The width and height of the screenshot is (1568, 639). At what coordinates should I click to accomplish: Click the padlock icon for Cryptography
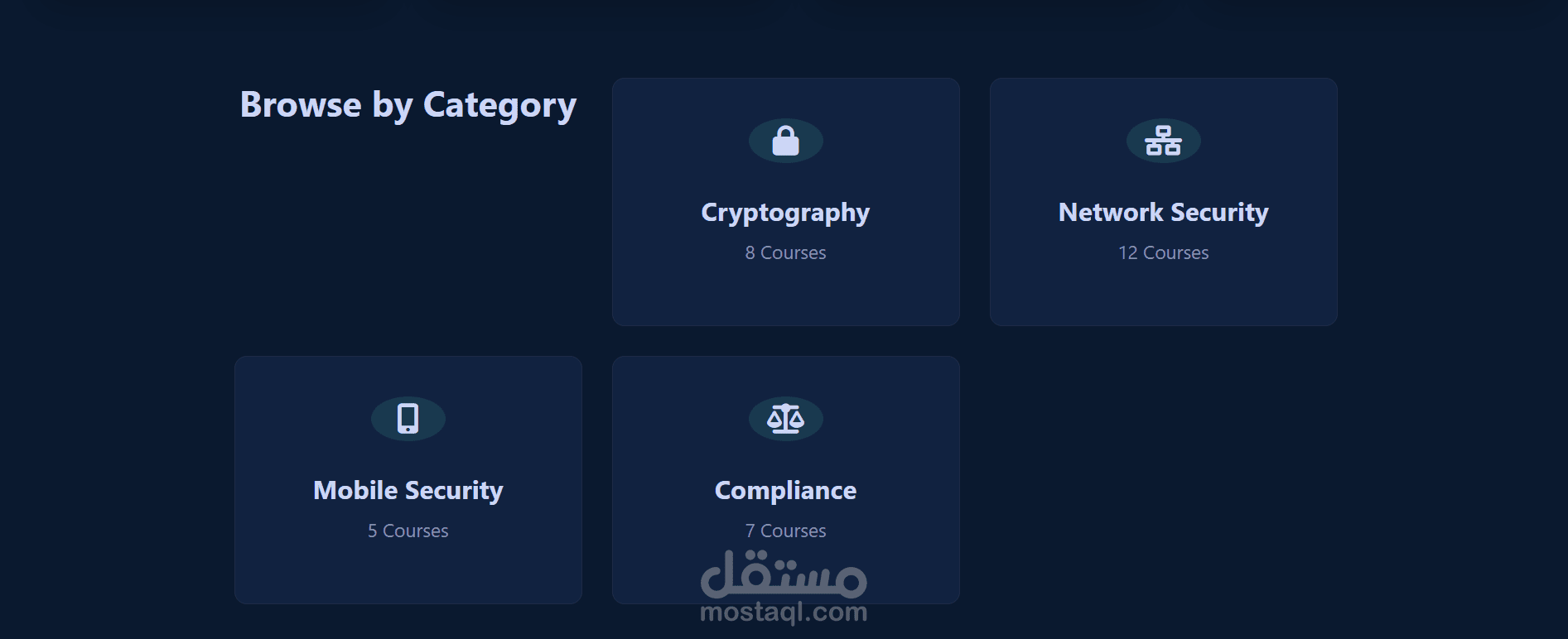coord(785,141)
